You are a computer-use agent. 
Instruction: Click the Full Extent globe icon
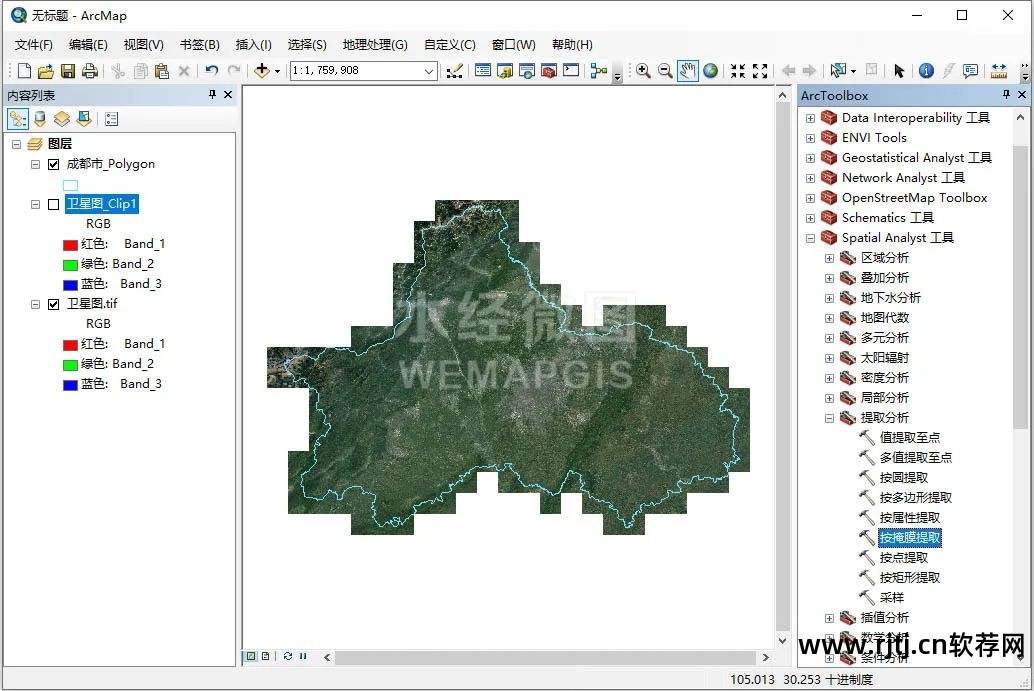[710, 71]
